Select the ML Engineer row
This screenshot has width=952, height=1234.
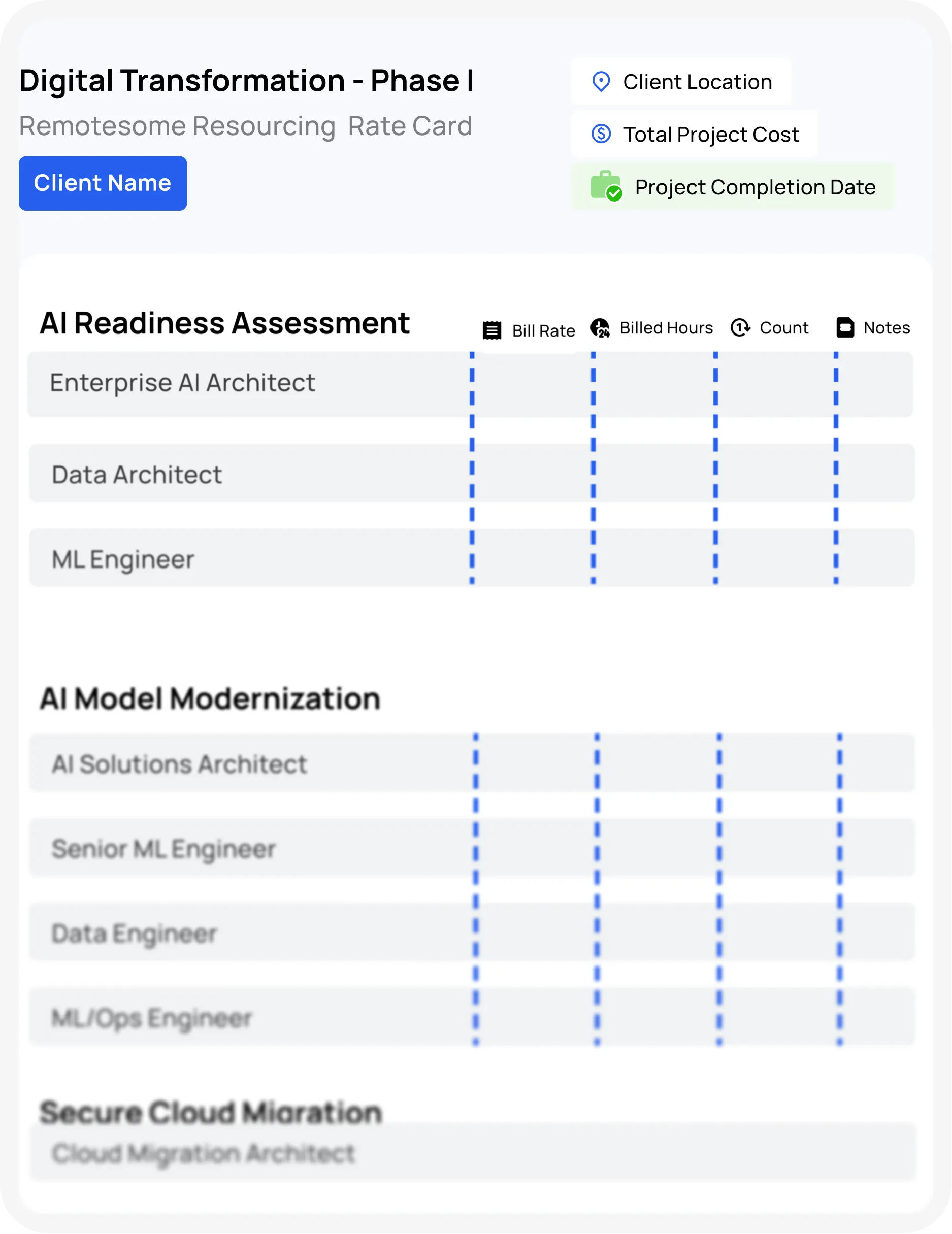472,558
